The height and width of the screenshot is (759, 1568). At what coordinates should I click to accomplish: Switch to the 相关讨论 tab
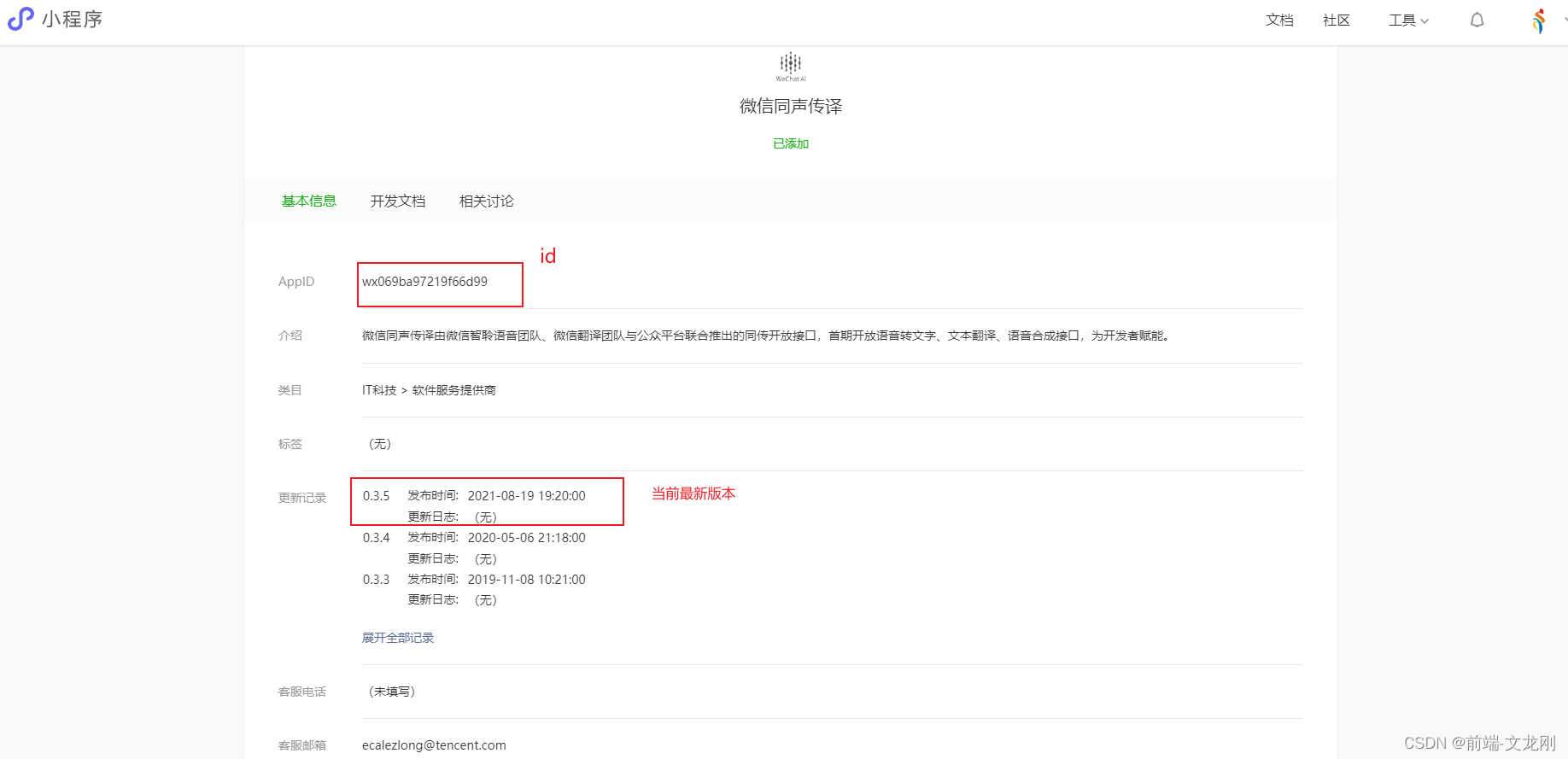click(x=487, y=201)
